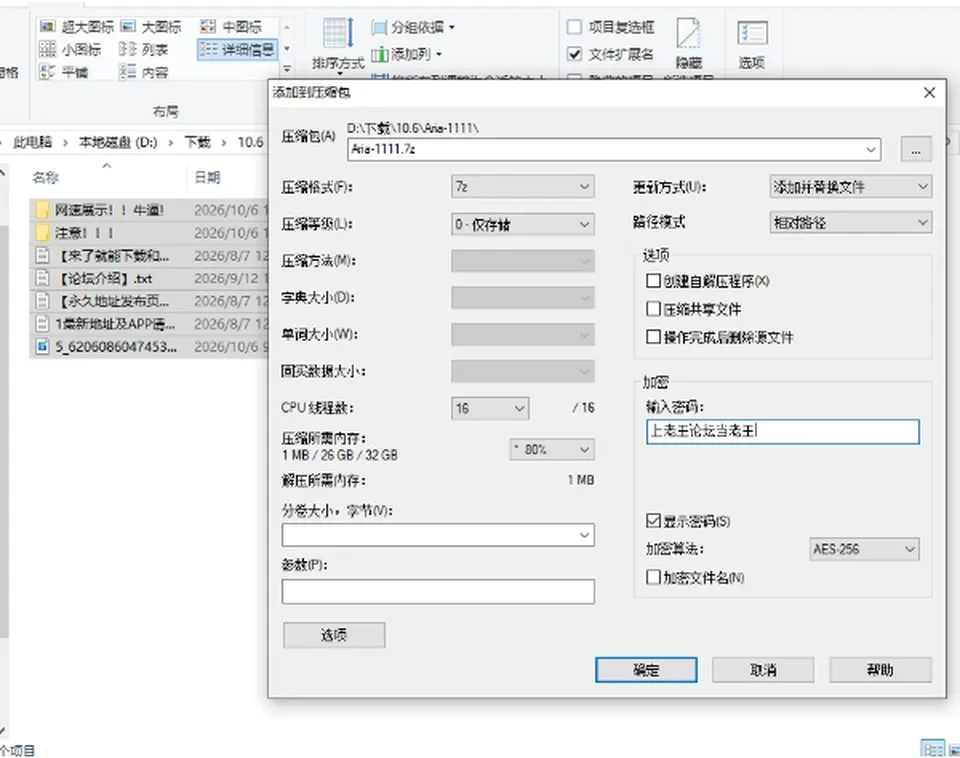Uncheck 文件扩展名 checkbox in Explorer ribbon
The width and height of the screenshot is (960, 758).
coord(574,54)
